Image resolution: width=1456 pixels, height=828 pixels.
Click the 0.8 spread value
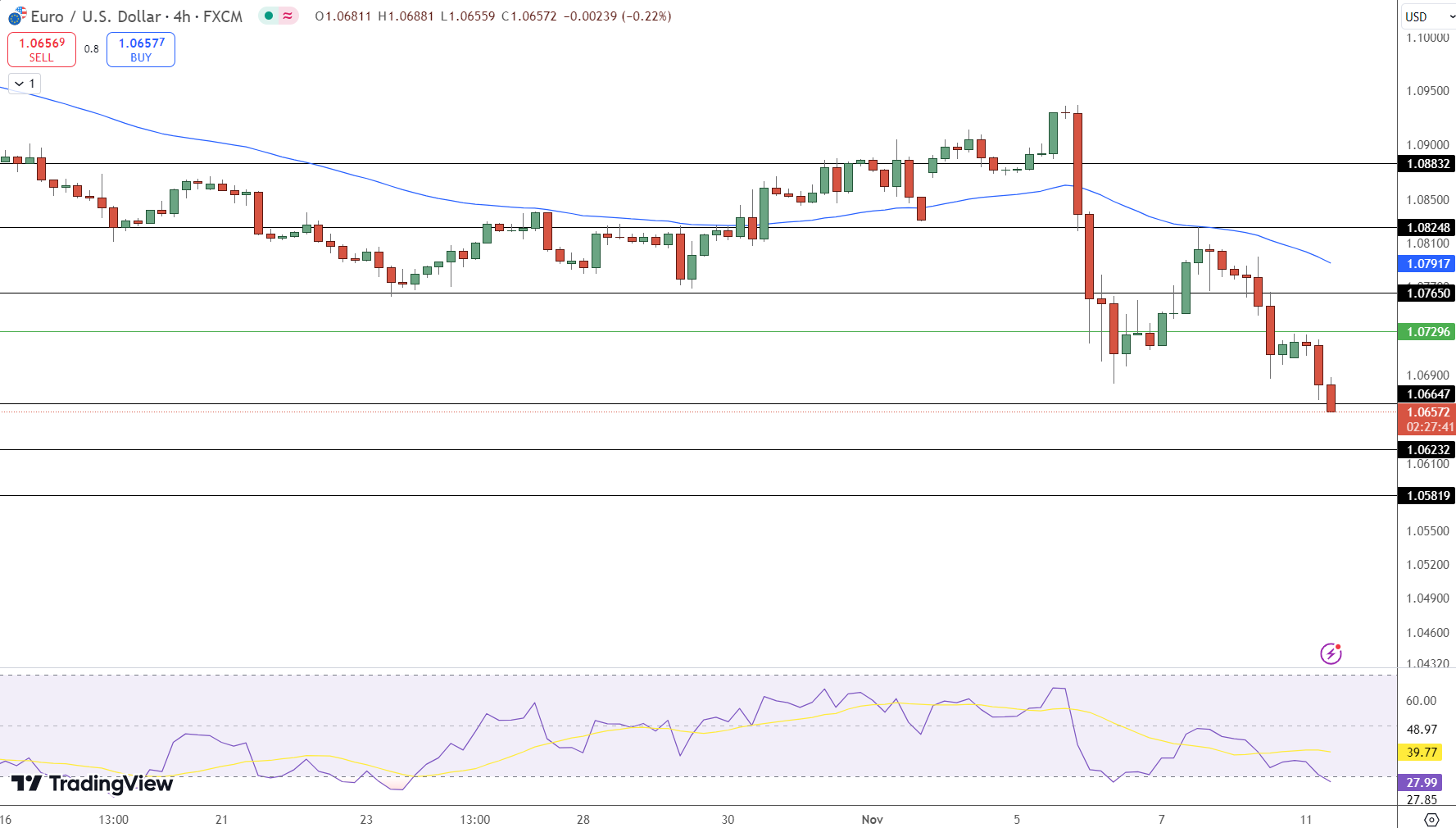point(92,49)
